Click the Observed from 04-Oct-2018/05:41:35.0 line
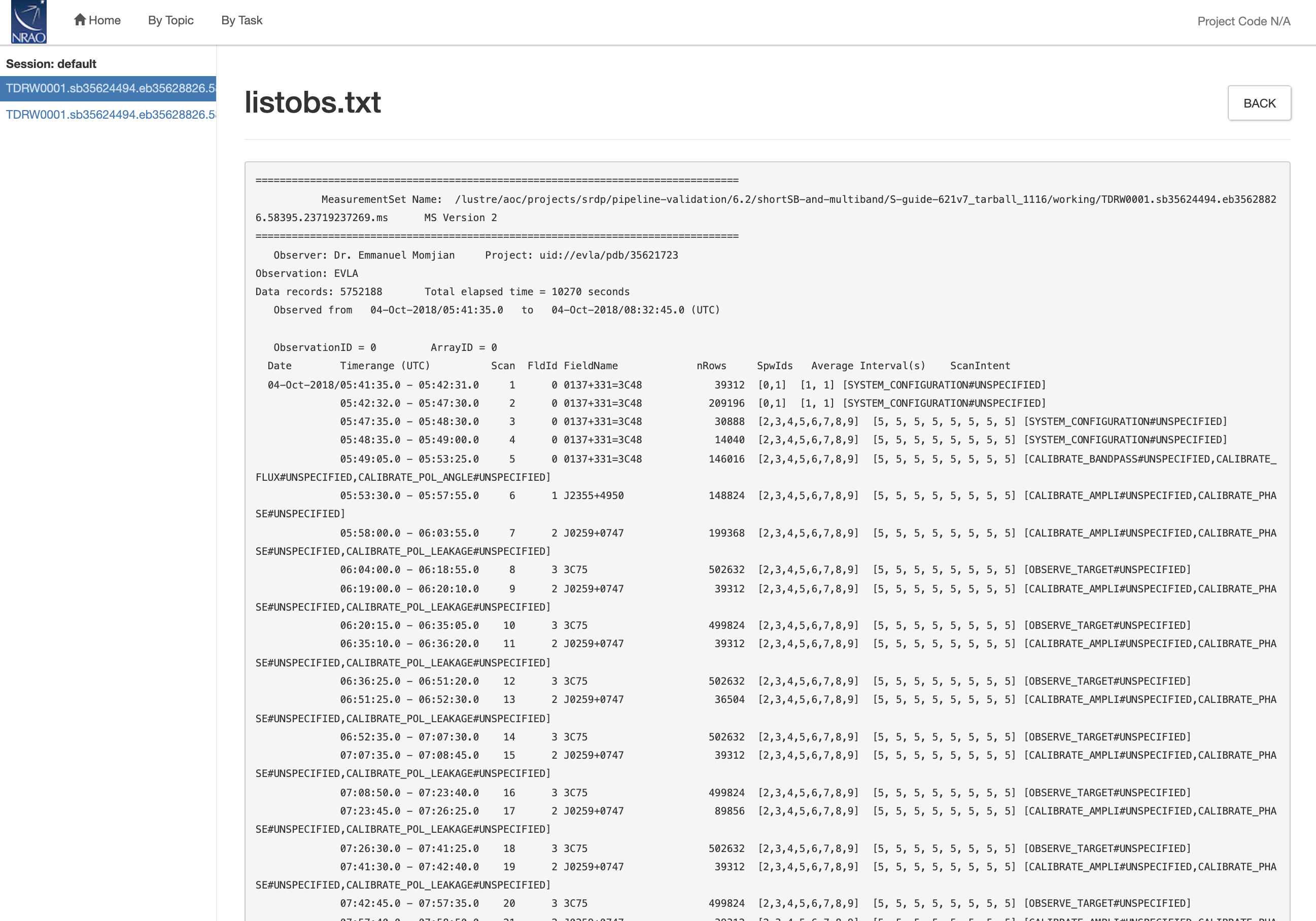Viewport: 1316px width, 921px height. pyautogui.click(x=496, y=310)
